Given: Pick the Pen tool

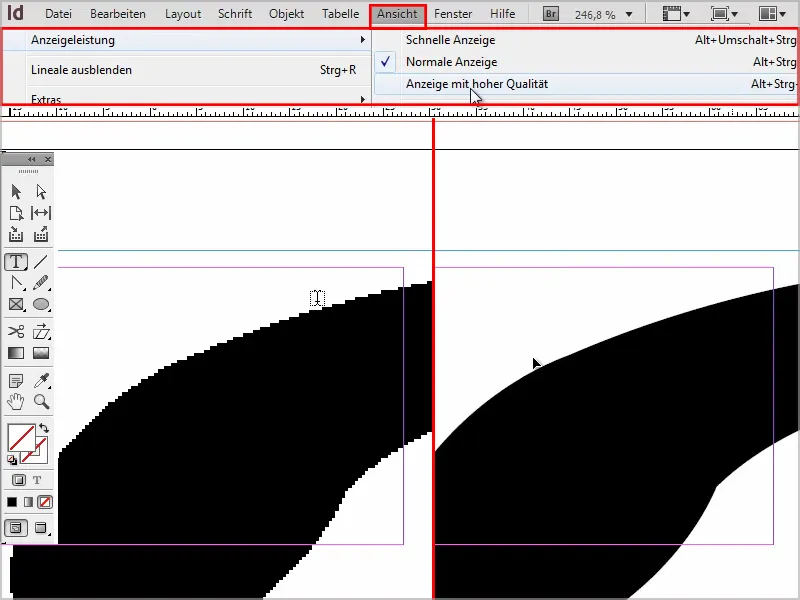Looking at the screenshot, I should [x=16, y=283].
